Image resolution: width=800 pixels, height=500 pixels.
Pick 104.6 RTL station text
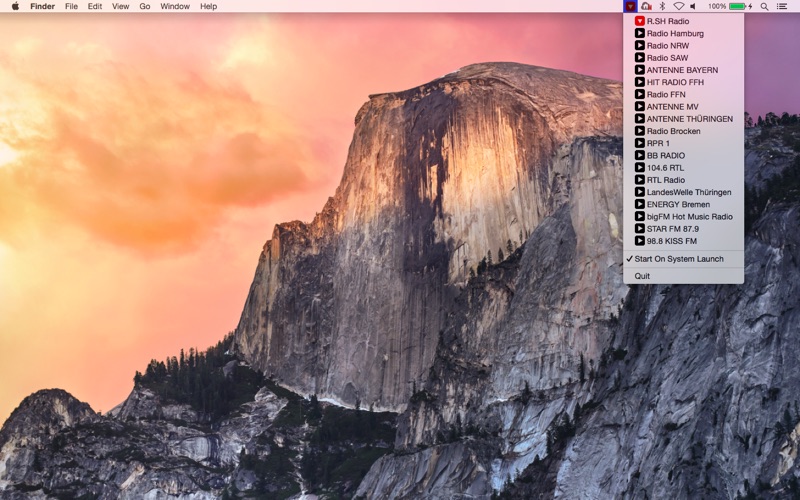(x=665, y=168)
